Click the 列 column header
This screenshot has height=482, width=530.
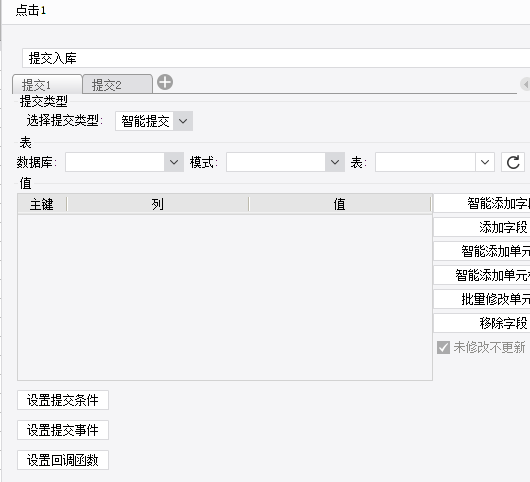tap(158, 204)
